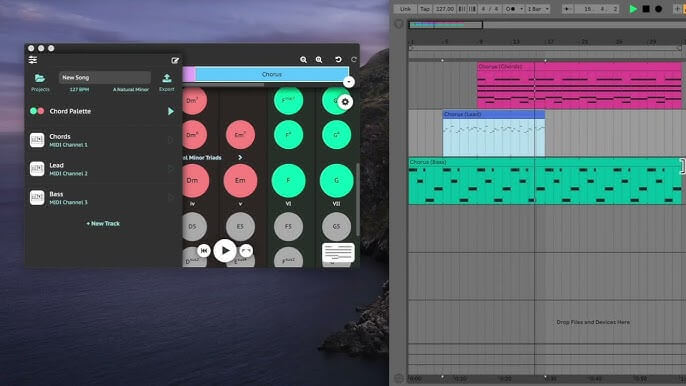
Task: Open the white piano-roll view thumbnail
Action: (338, 253)
